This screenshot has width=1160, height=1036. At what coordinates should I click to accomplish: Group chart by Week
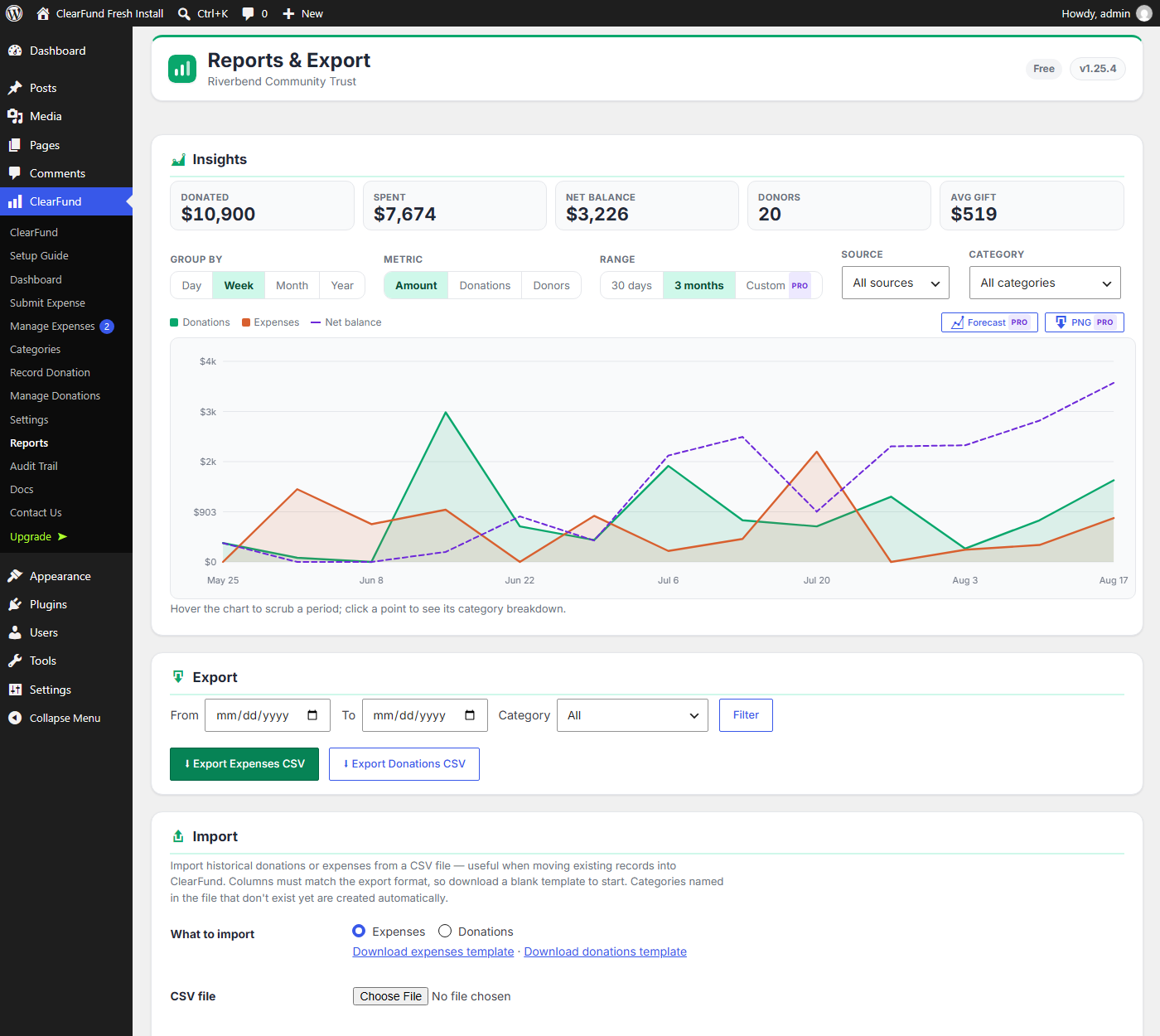[239, 285]
